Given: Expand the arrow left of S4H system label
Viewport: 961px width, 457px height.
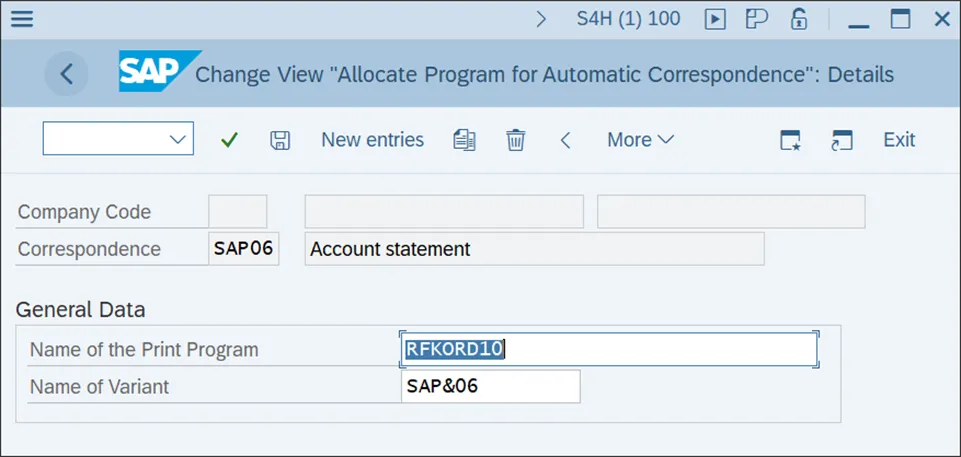Looking at the screenshot, I should (x=542, y=19).
